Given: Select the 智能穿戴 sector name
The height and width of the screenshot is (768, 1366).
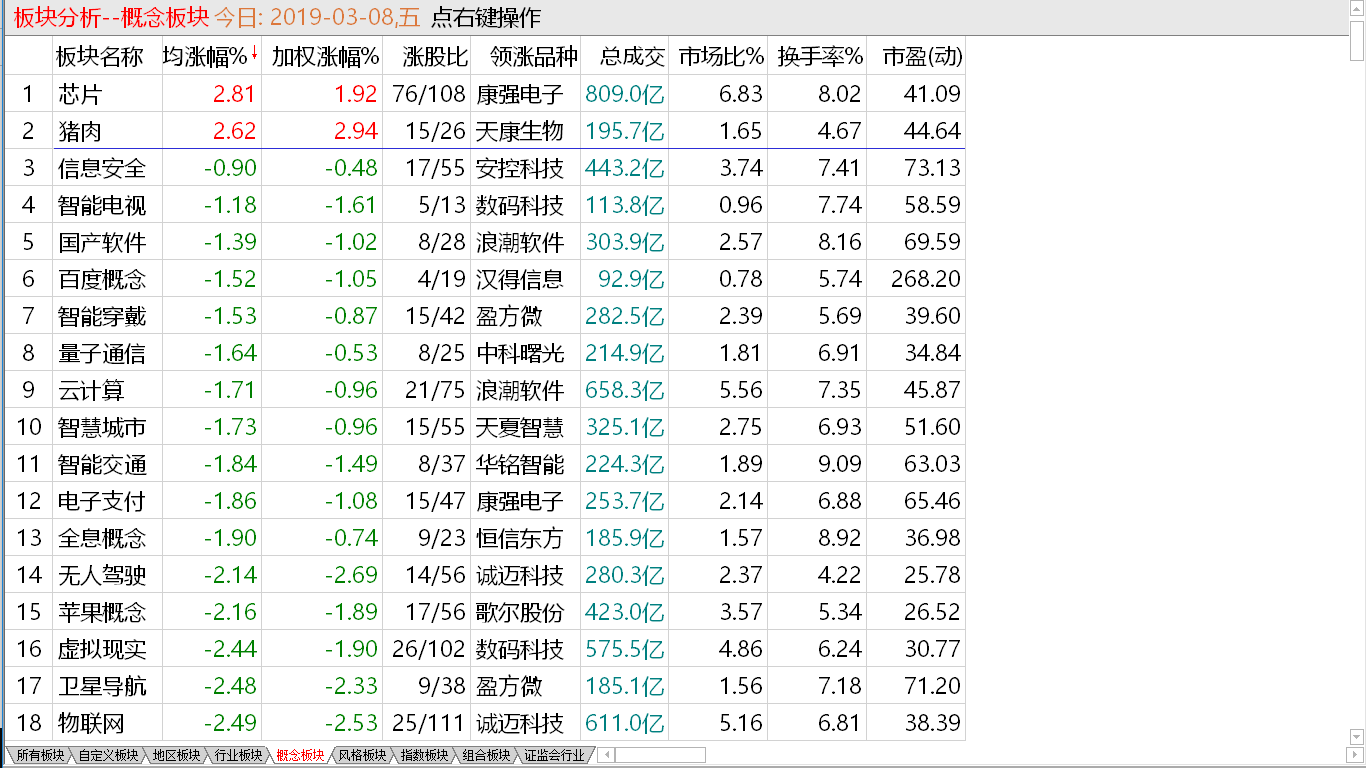Looking at the screenshot, I should [x=102, y=316].
